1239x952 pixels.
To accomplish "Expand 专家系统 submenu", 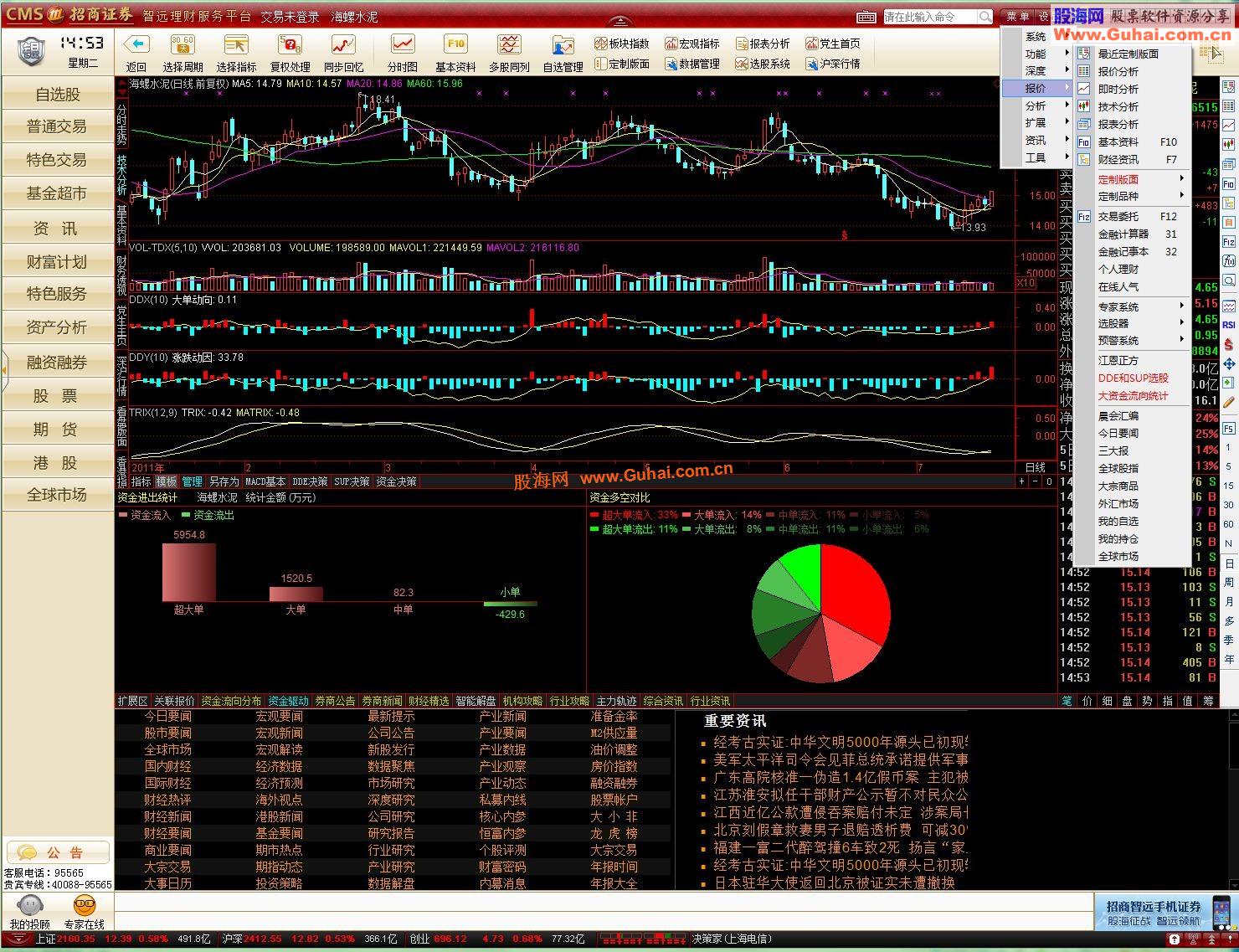I will [1134, 307].
